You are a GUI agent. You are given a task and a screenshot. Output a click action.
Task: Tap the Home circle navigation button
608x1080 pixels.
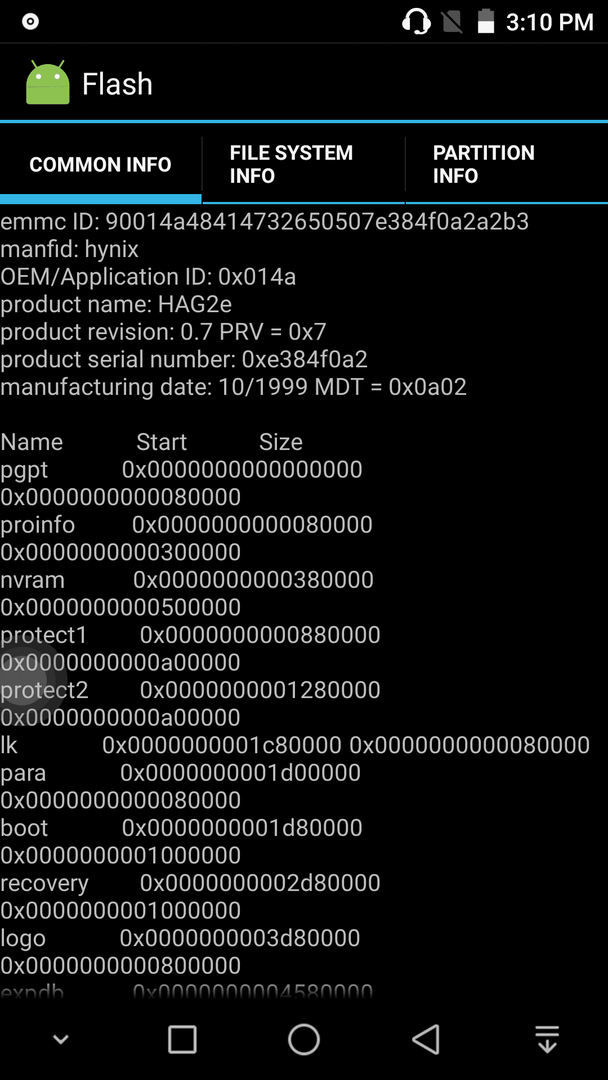pos(304,1039)
